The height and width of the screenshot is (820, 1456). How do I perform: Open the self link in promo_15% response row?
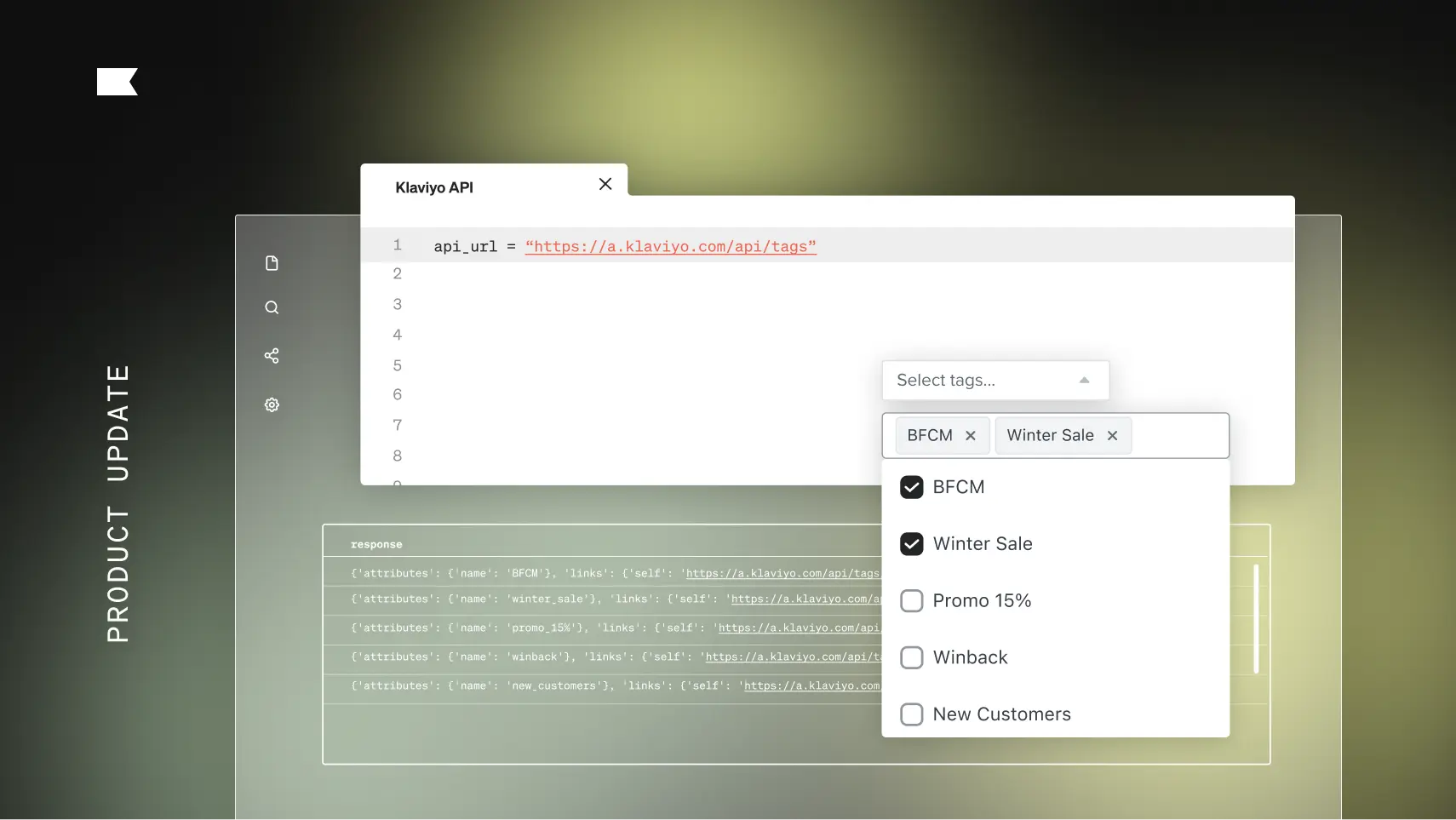point(799,628)
